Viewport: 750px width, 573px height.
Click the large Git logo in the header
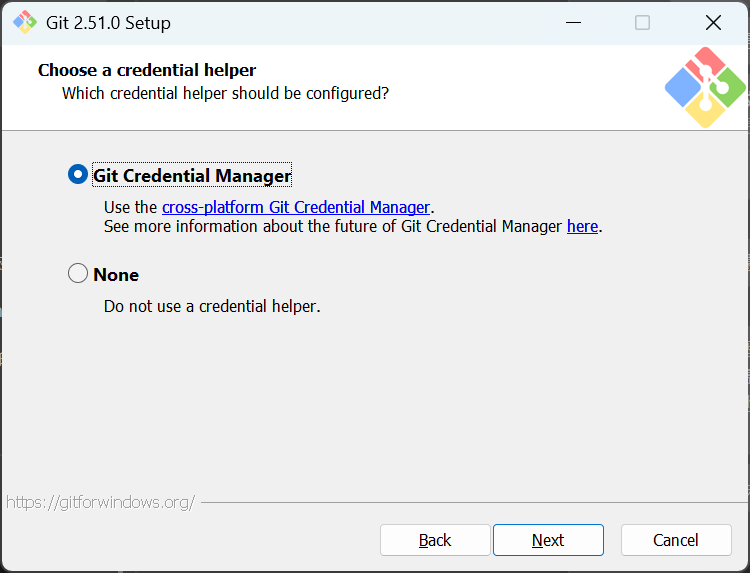pos(705,88)
